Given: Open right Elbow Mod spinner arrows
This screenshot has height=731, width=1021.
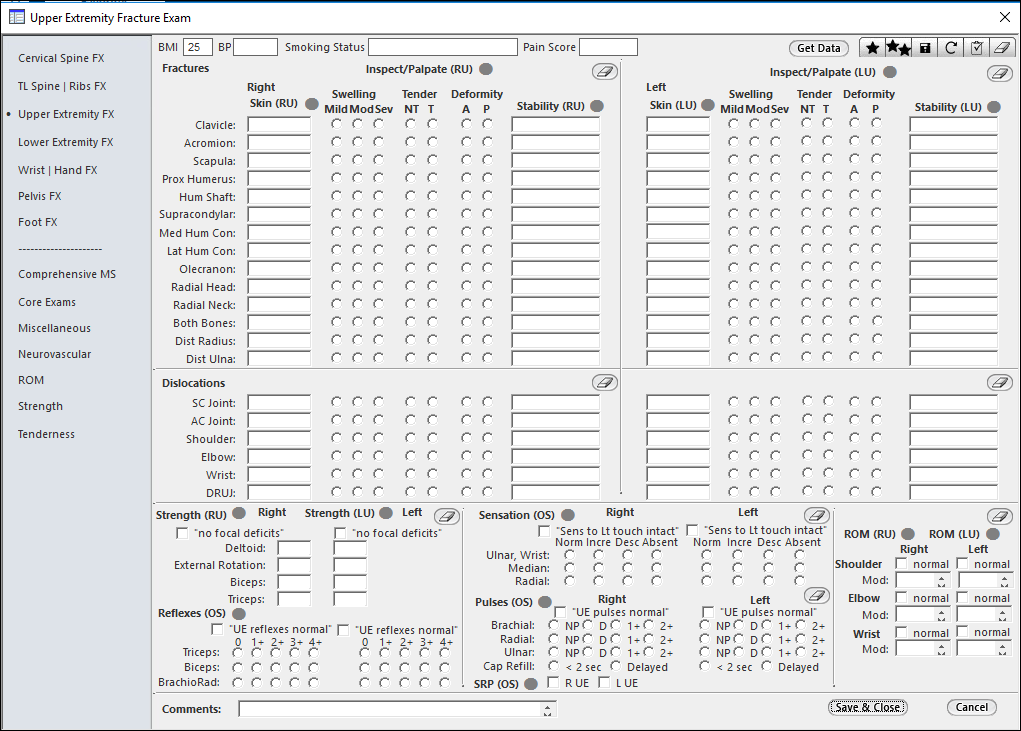Looking at the screenshot, I should click(942, 614).
